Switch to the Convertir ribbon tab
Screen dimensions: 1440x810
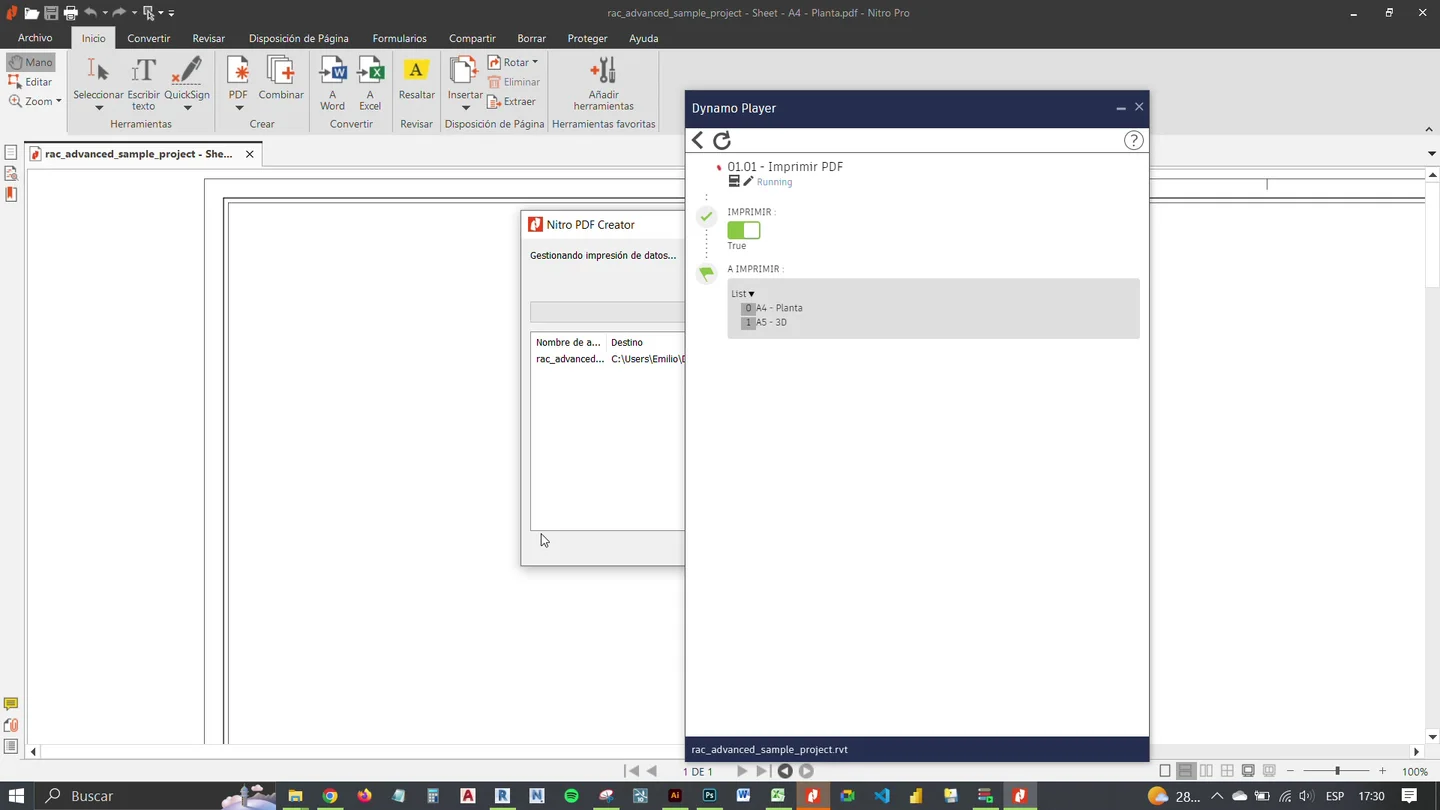pyautogui.click(x=149, y=38)
